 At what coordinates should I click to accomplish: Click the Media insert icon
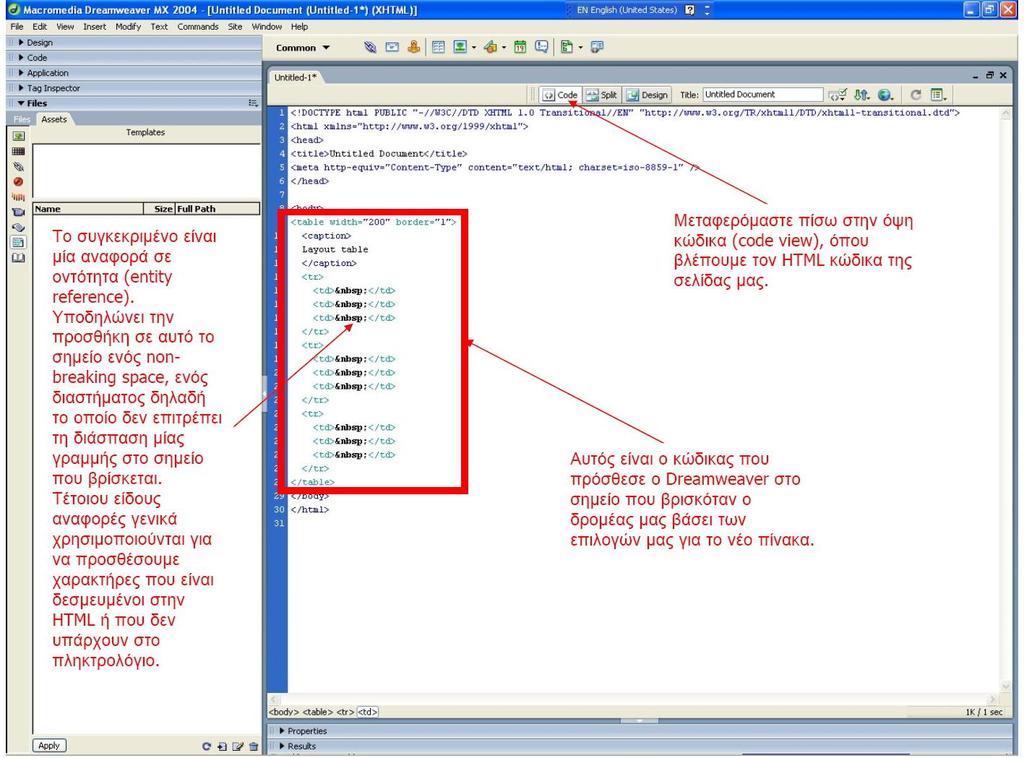click(x=490, y=47)
